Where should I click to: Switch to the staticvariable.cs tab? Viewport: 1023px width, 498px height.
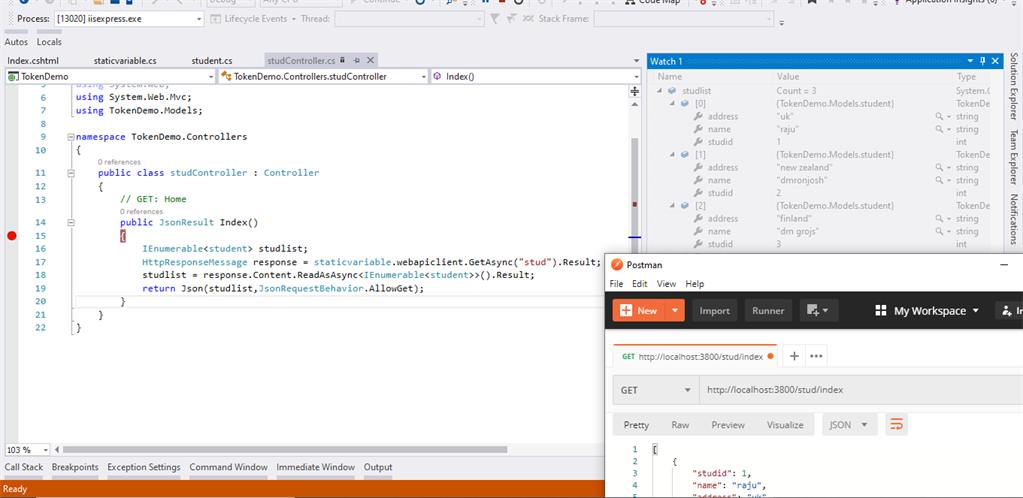125,61
